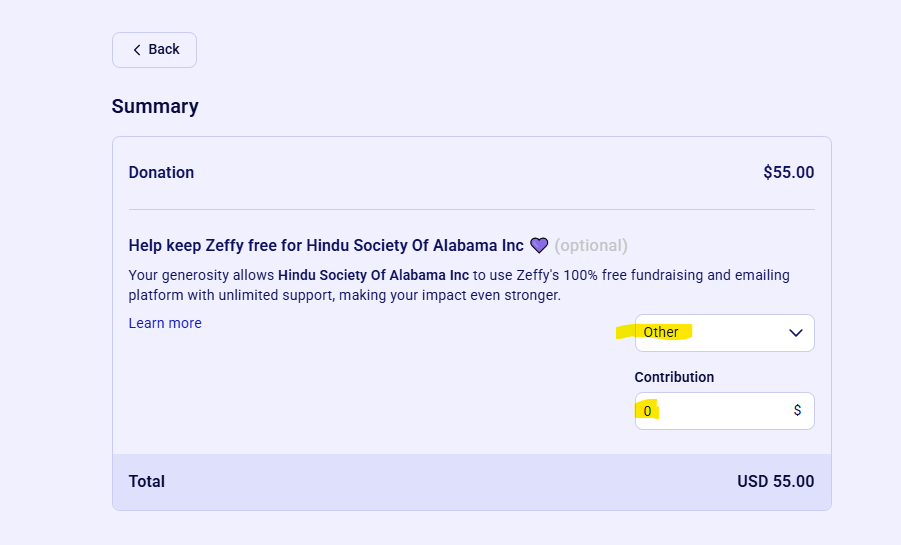Focus the Contribution amount input
The height and width of the screenshot is (545, 901).
point(725,411)
